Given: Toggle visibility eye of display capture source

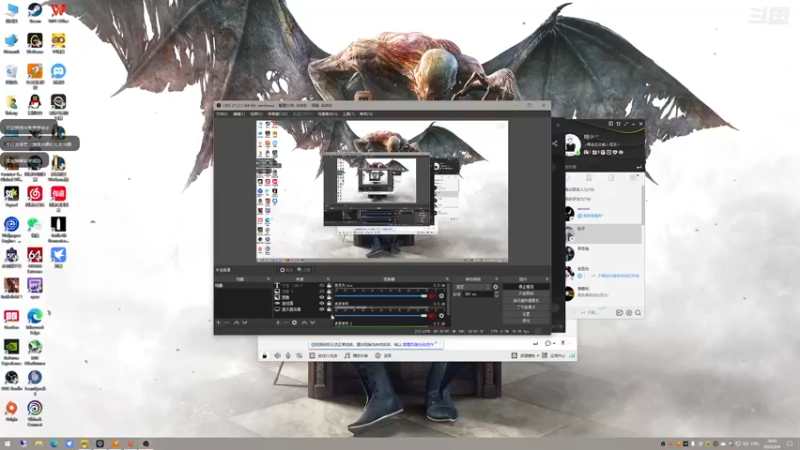Looking at the screenshot, I should (321, 309).
